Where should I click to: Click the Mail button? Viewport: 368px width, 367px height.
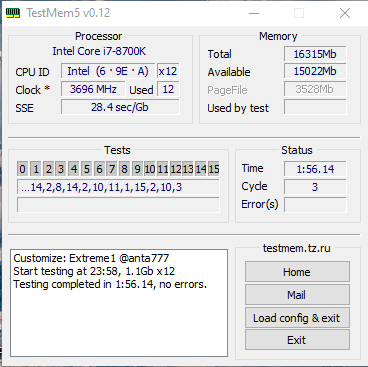[x=297, y=295]
